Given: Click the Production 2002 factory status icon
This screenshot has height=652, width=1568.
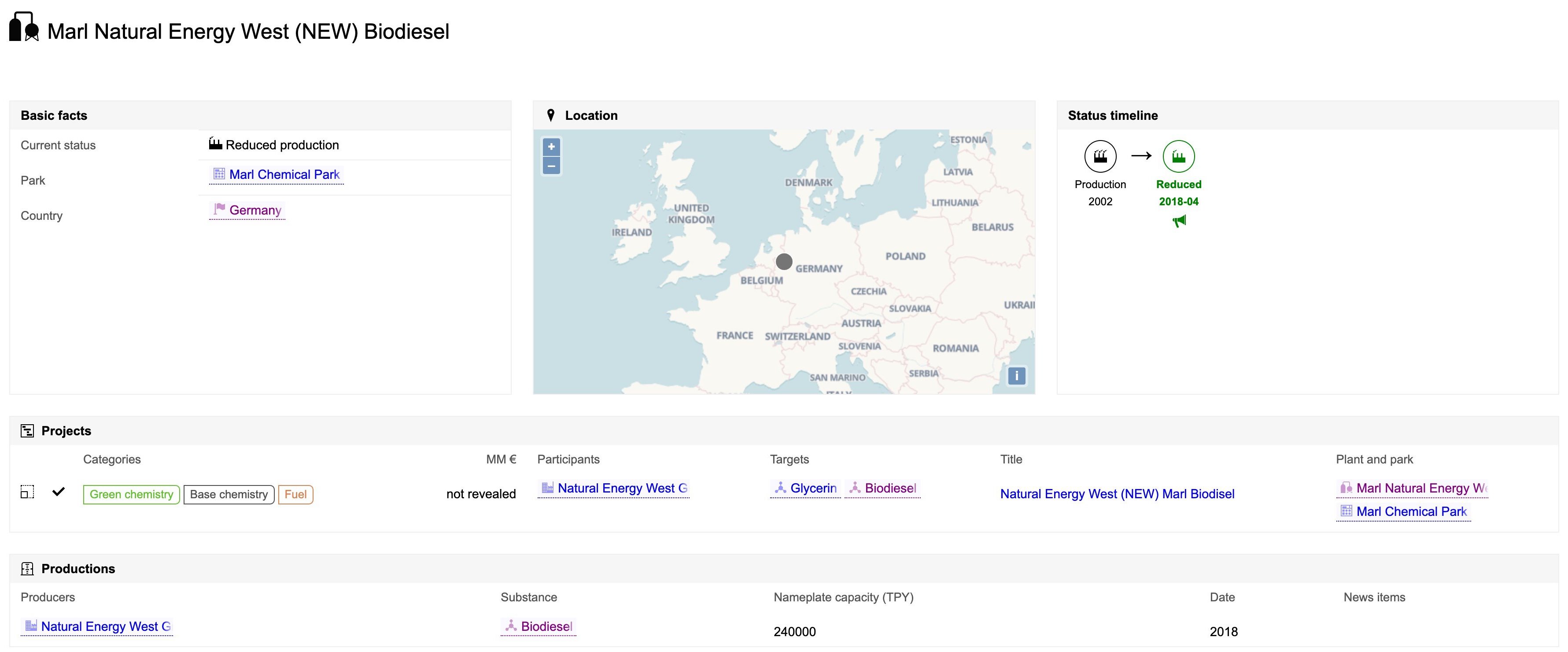Looking at the screenshot, I should [1100, 156].
